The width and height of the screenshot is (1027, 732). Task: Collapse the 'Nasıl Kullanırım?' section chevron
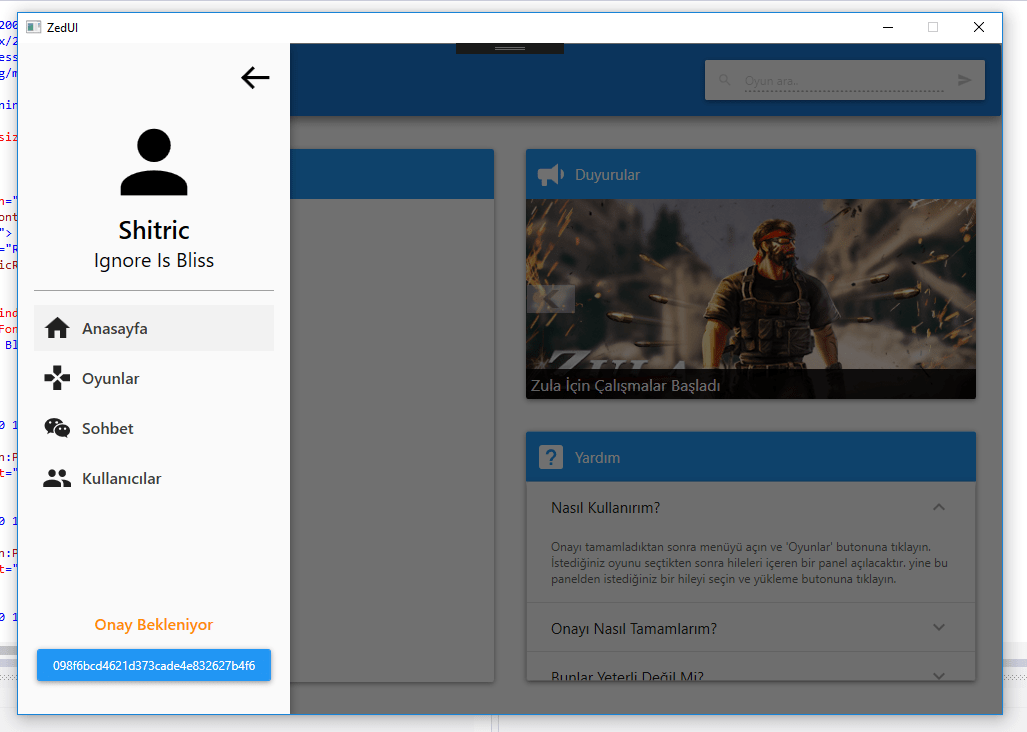[939, 507]
